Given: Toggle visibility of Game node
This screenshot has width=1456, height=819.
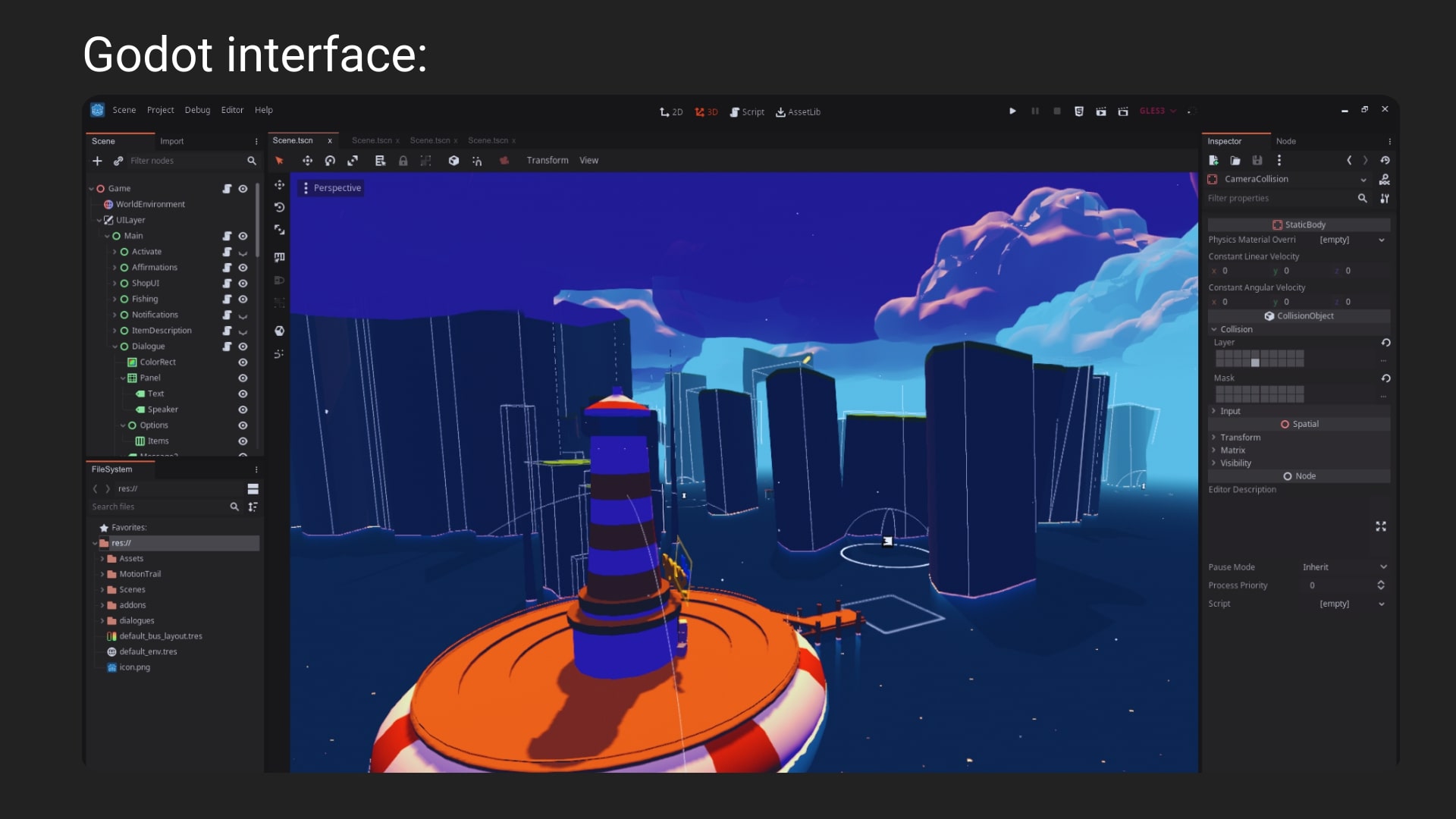Looking at the screenshot, I should (243, 189).
